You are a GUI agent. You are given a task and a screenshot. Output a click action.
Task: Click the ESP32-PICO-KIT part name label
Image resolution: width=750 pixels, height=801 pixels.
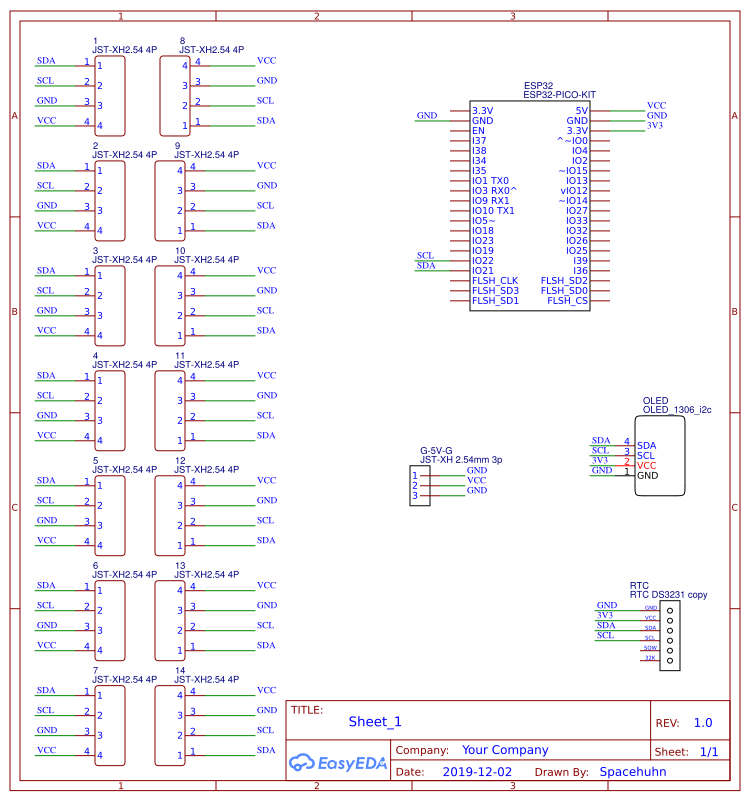(x=559, y=95)
